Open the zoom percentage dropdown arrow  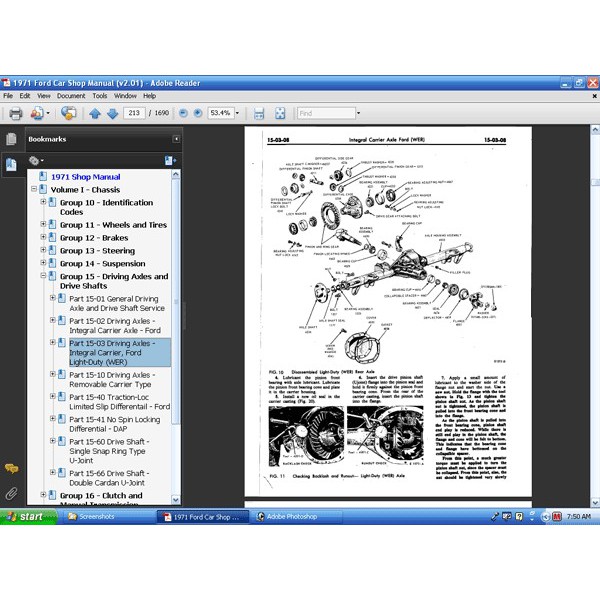tap(237, 113)
